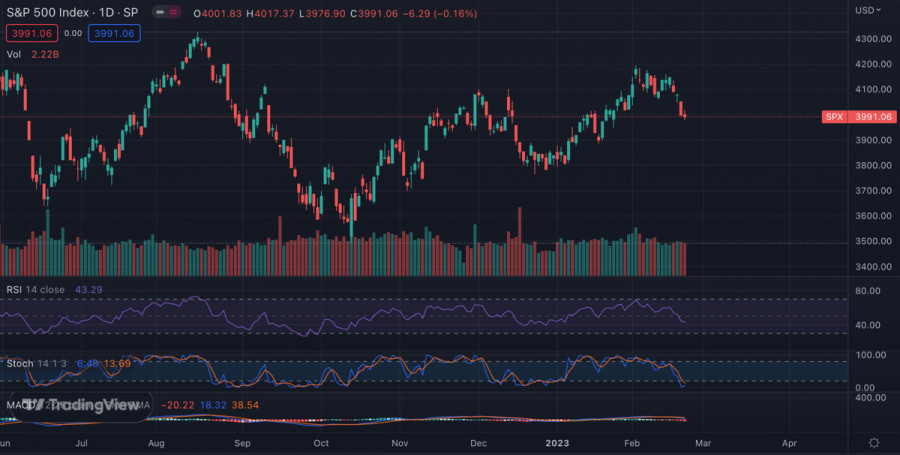Click the Nov label on time axis
Viewport: 900px width, 455px height.
(x=399, y=443)
